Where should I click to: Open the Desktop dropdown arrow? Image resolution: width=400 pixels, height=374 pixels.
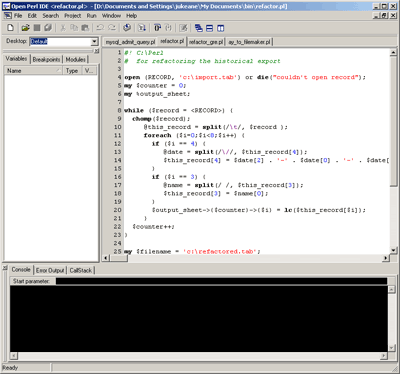(94, 42)
